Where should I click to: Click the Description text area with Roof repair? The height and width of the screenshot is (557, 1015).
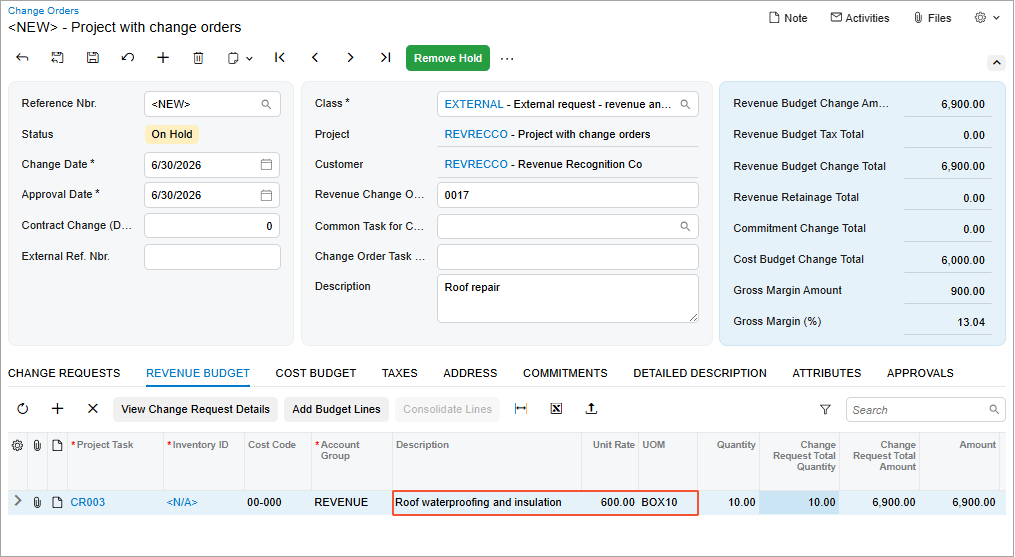(568, 299)
